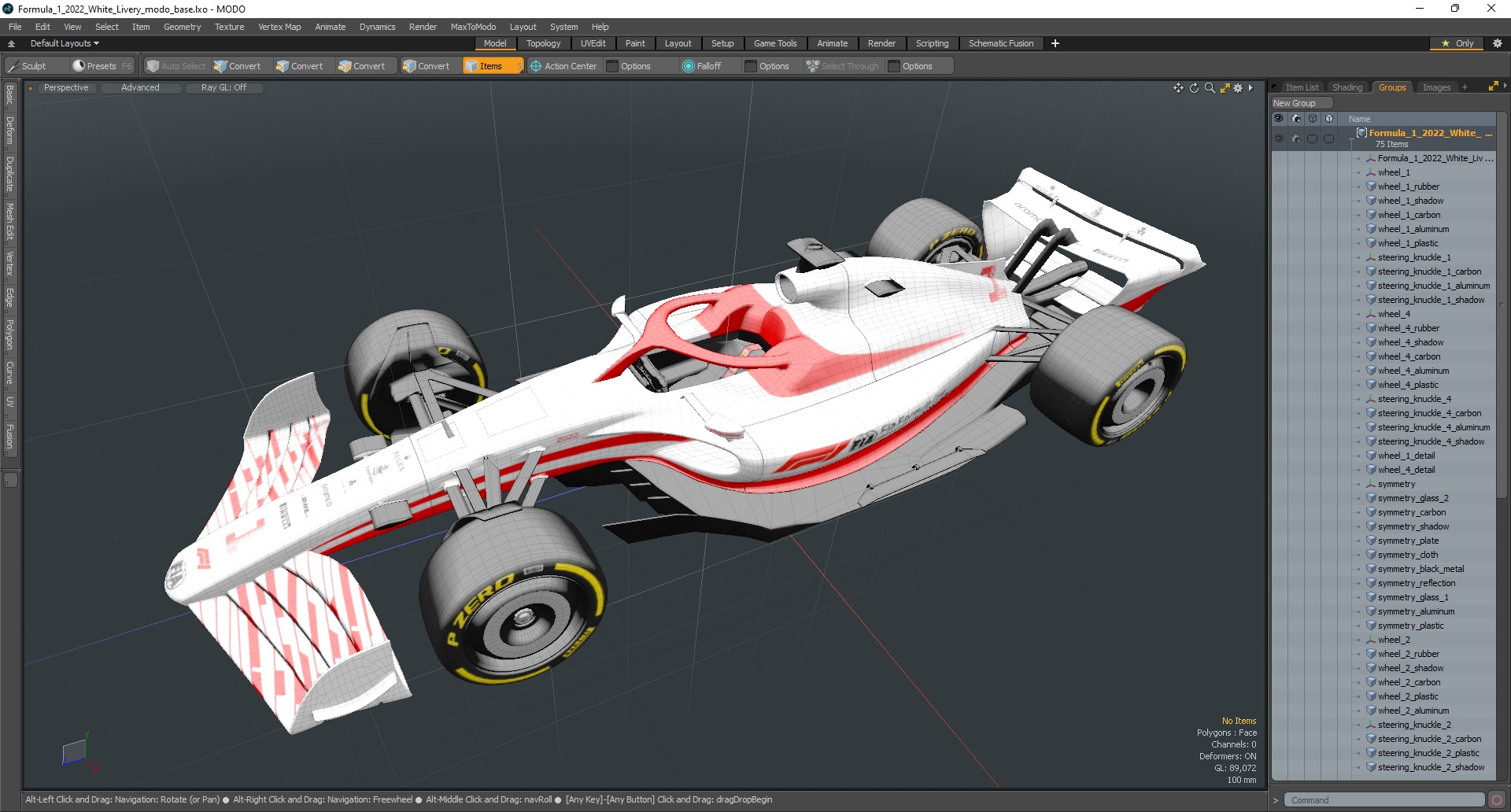This screenshot has height=812, width=1511.
Task: Click the viewport pan/move icon
Action: [1178, 88]
